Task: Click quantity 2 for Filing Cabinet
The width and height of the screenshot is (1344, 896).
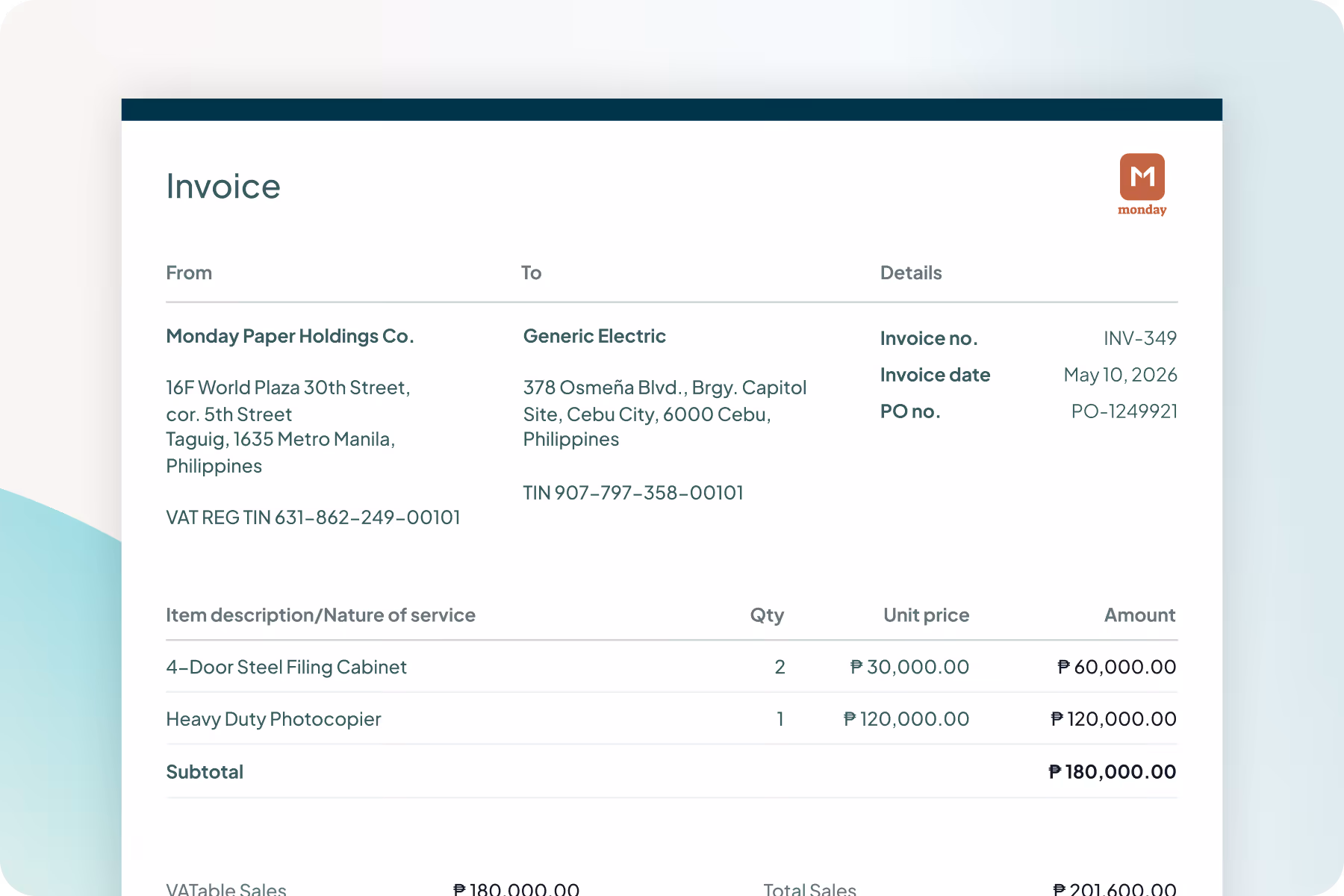Action: pos(780,667)
